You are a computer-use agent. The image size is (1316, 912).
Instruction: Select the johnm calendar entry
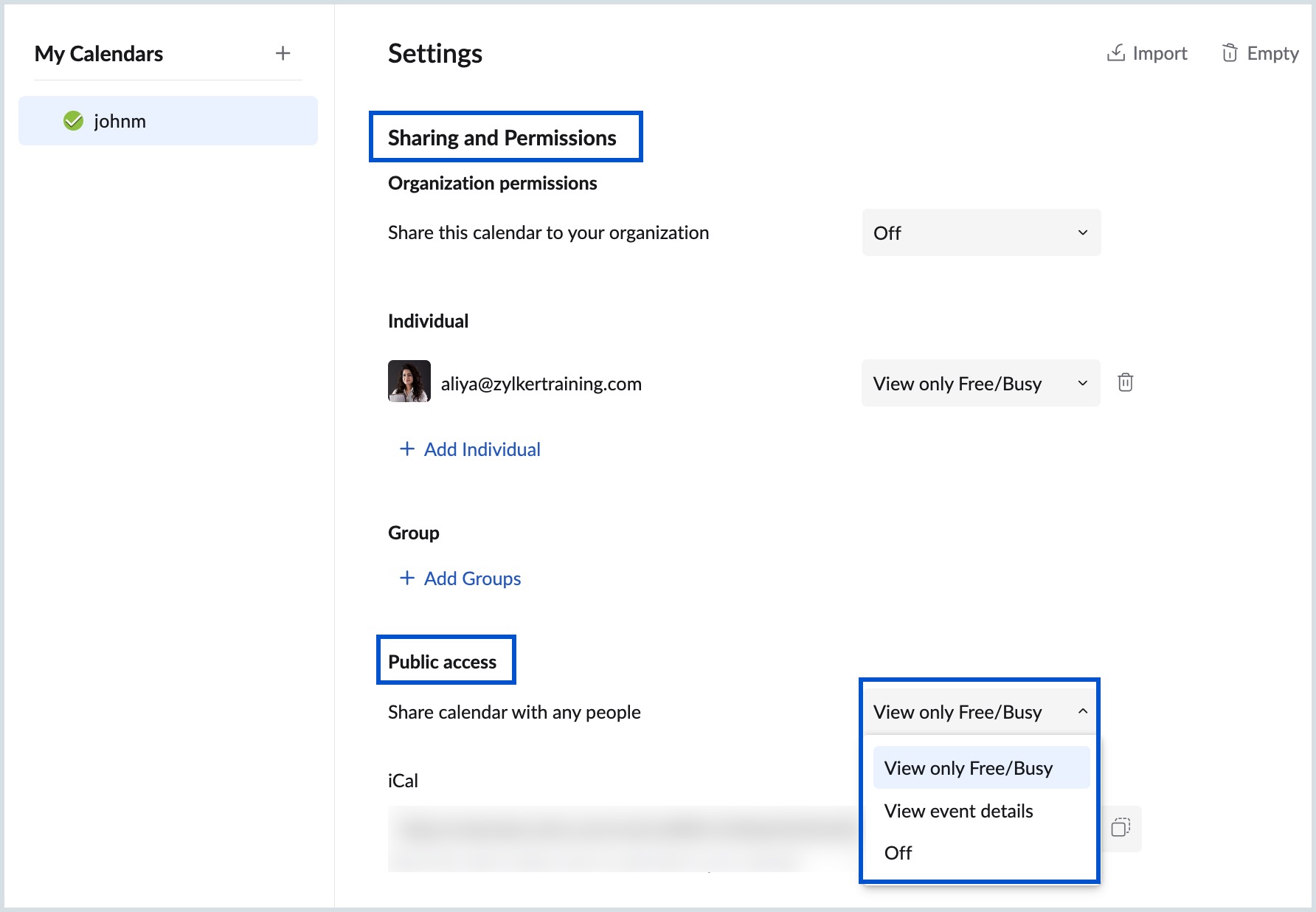pos(168,121)
